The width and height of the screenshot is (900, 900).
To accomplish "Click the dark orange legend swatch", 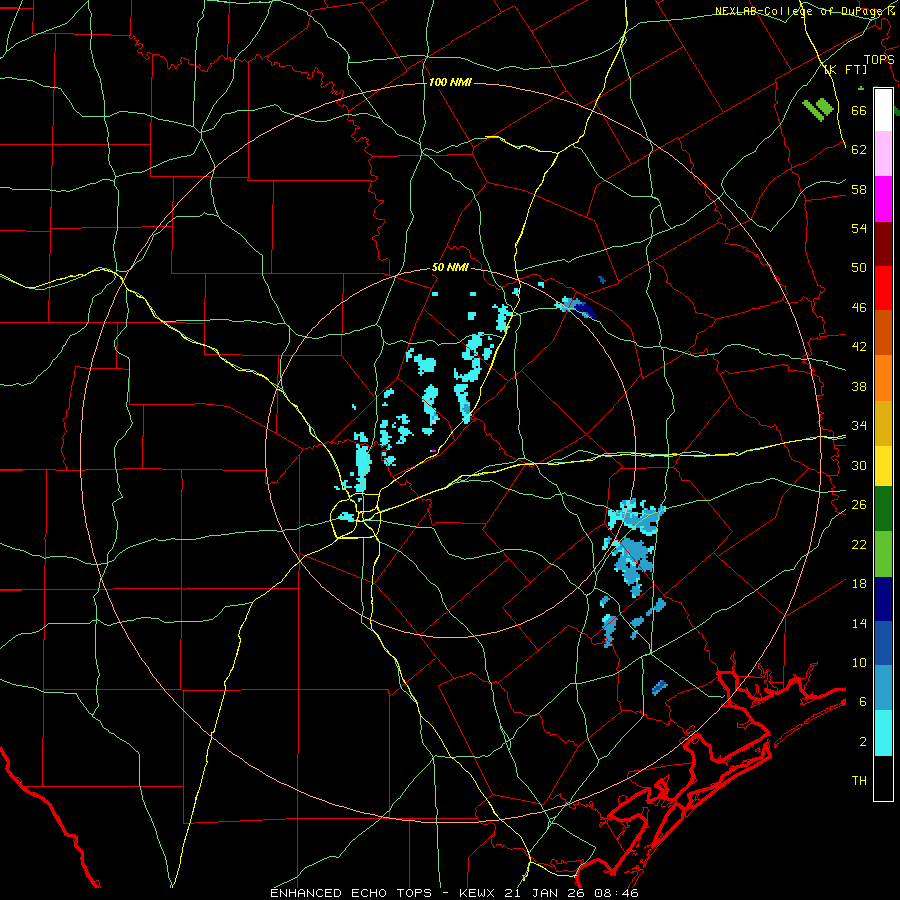I will 883,332.
